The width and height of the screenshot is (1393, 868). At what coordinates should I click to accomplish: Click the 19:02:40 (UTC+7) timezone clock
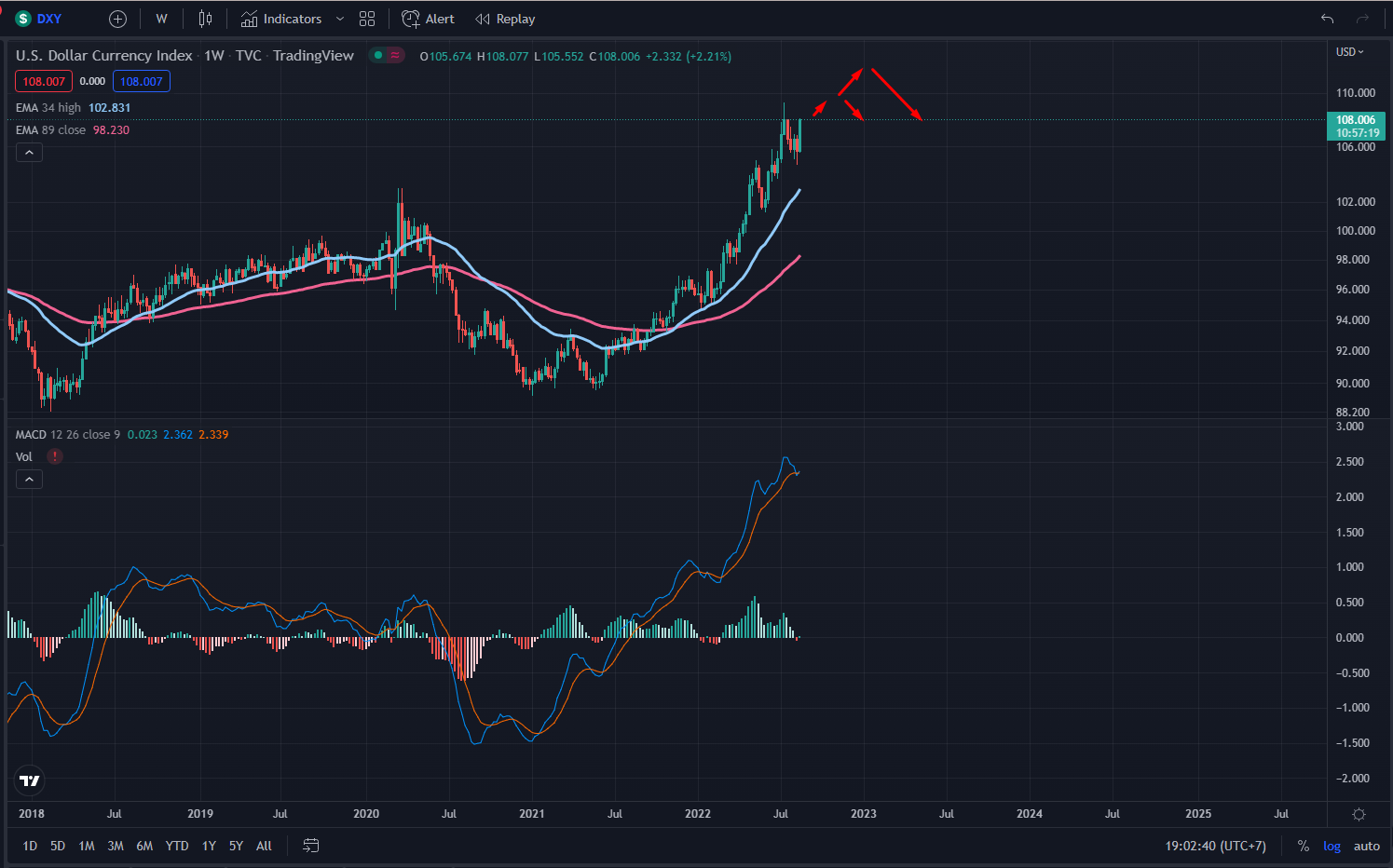coord(1215,846)
